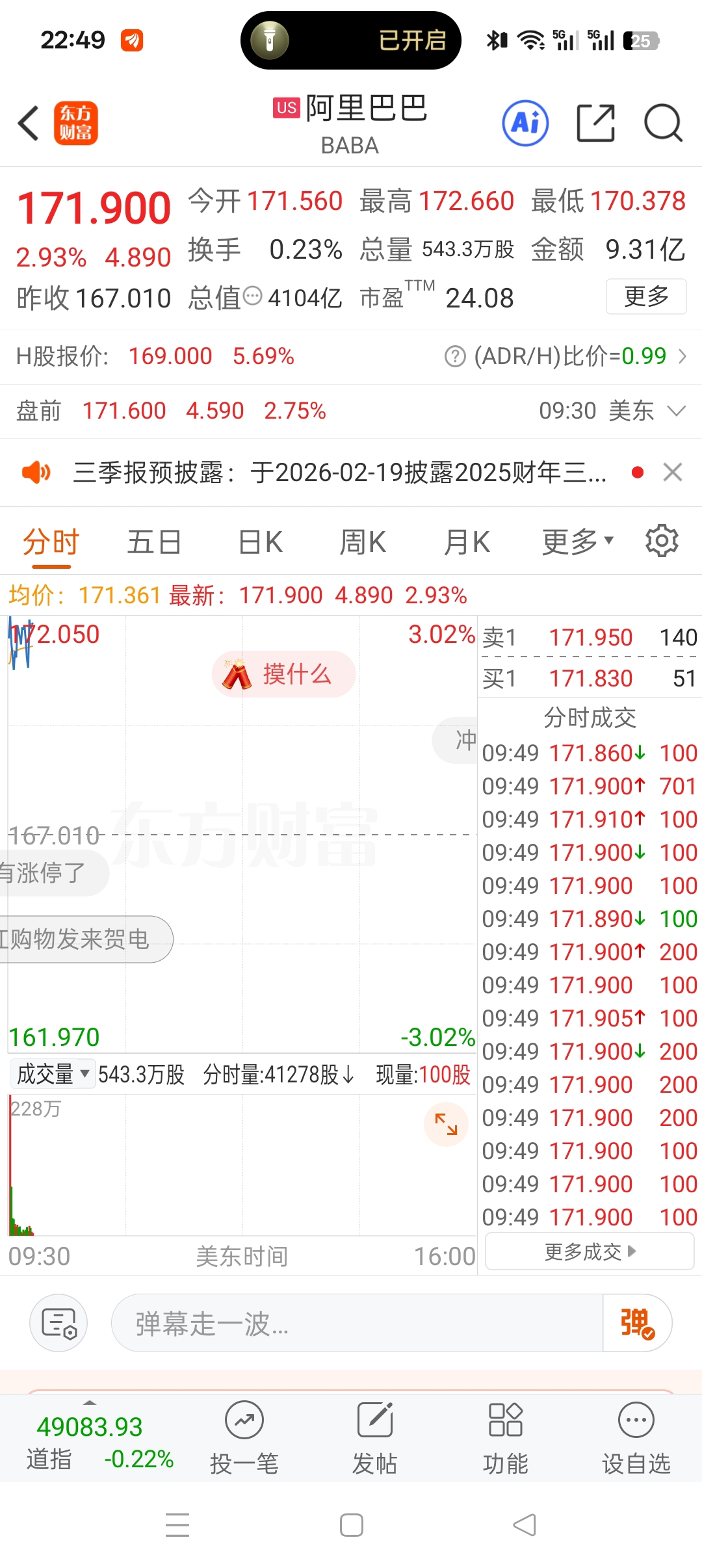Expand the 道指 index bar
702x1568 pixels.
click(x=90, y=1402)
